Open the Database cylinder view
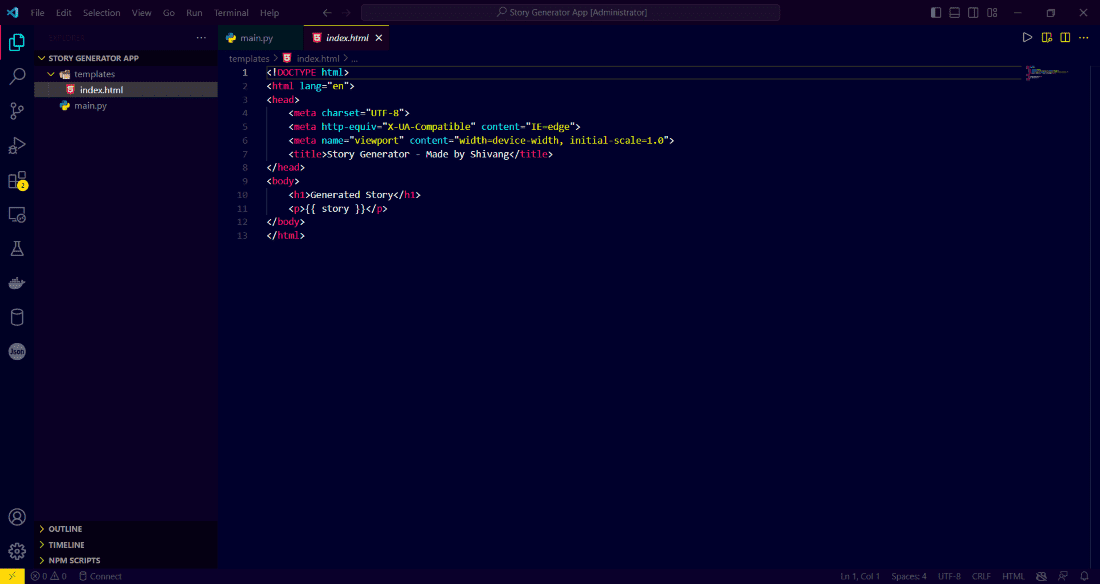This screenshot has width=1100, height=584. click(x=17, y=317)
